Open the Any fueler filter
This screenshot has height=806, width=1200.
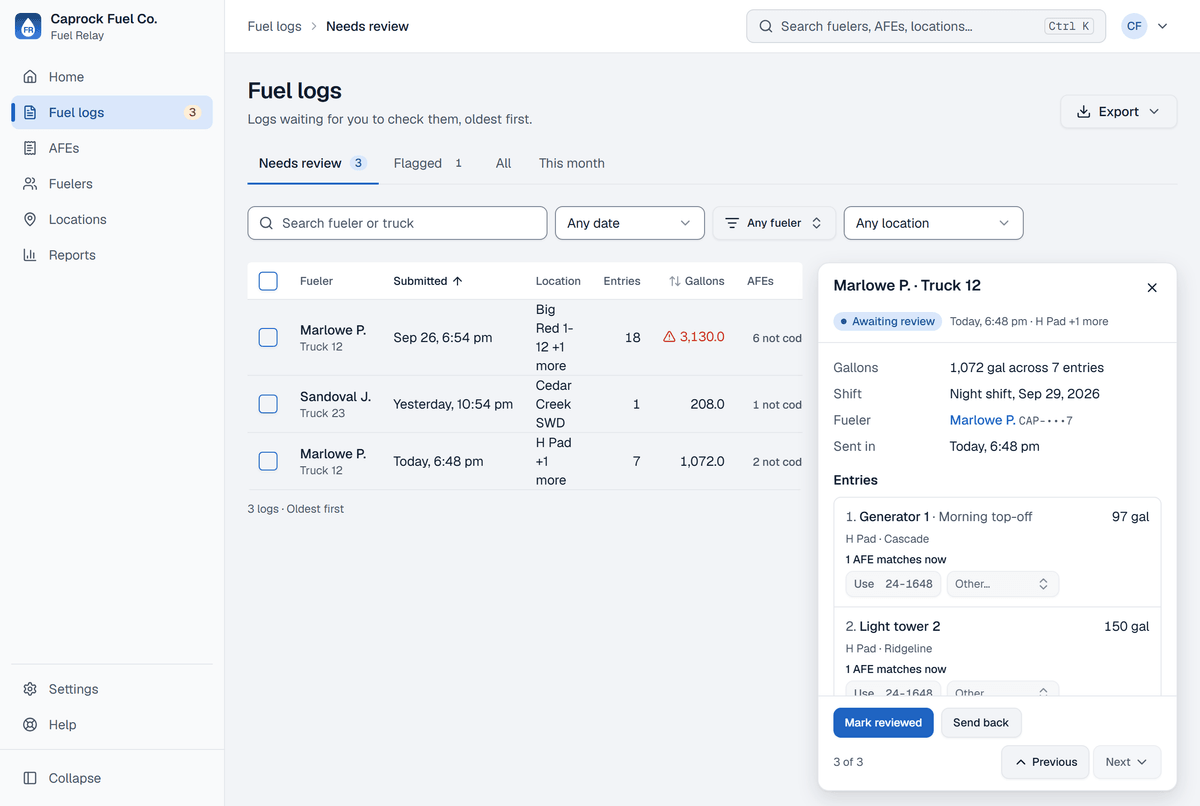pyautogui.click(x=774, y=223)
